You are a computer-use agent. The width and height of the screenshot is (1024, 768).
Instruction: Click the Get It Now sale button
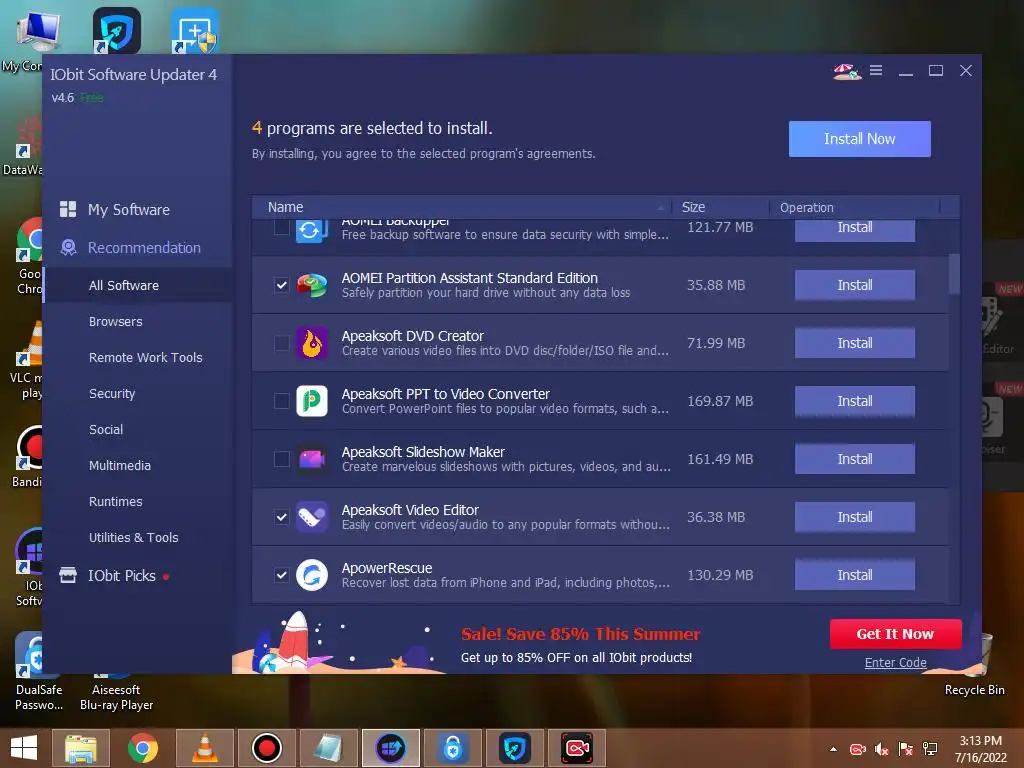895,633
